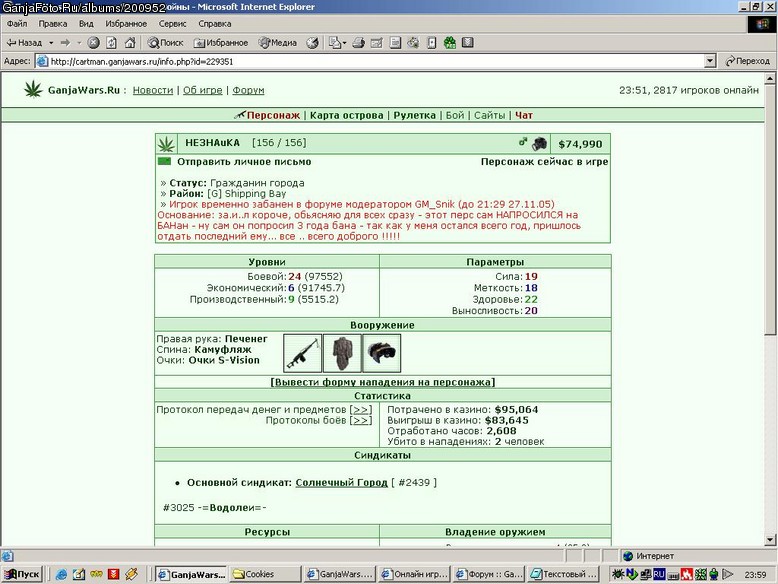
Task: Click the Stop button in IE toolbar
Action: pos(93,43)
